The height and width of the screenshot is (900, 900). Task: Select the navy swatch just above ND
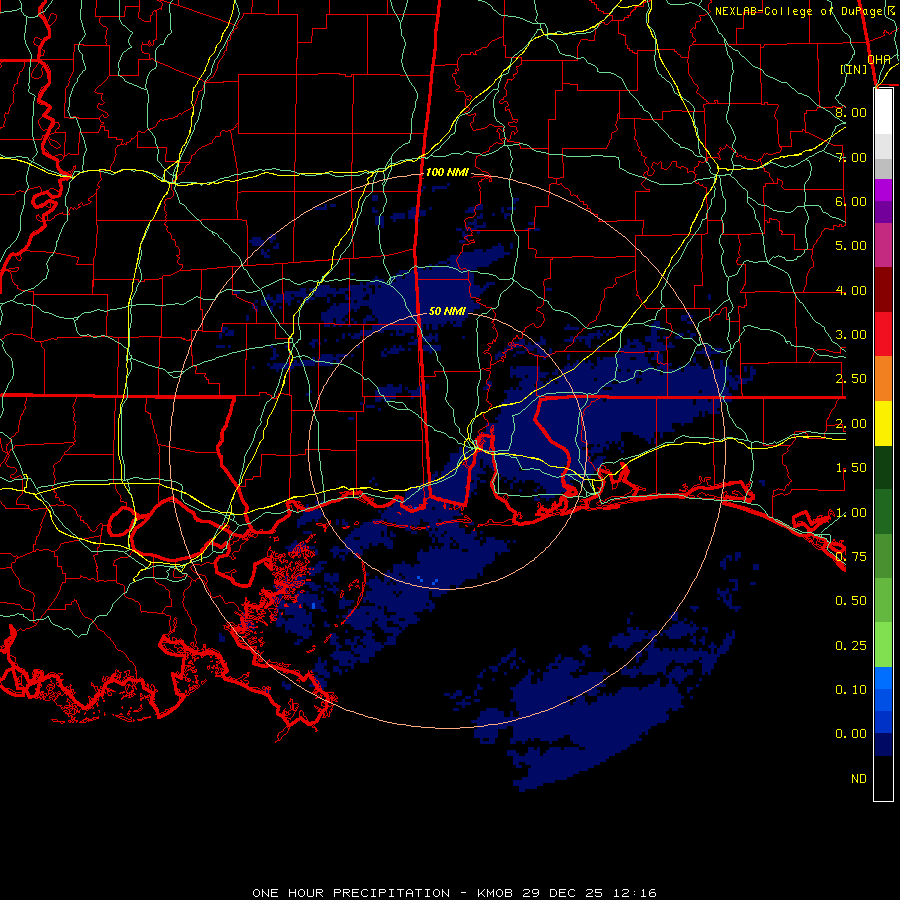[x=883, y=744]
